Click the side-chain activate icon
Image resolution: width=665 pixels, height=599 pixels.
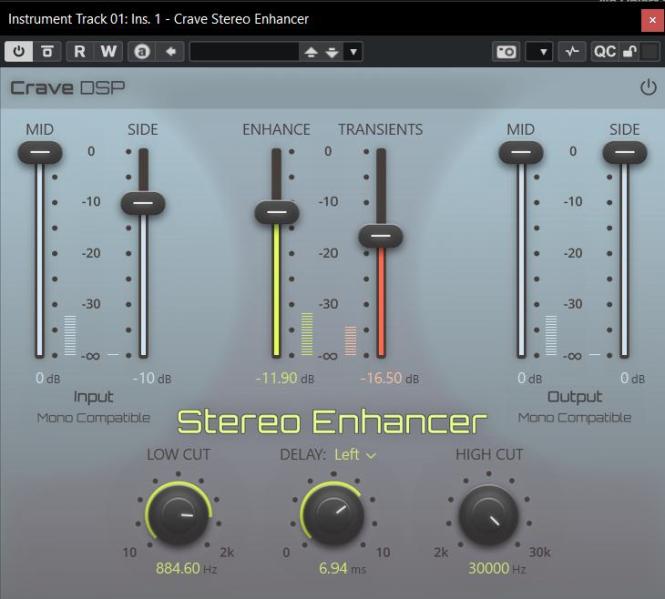tap(572, 52)
